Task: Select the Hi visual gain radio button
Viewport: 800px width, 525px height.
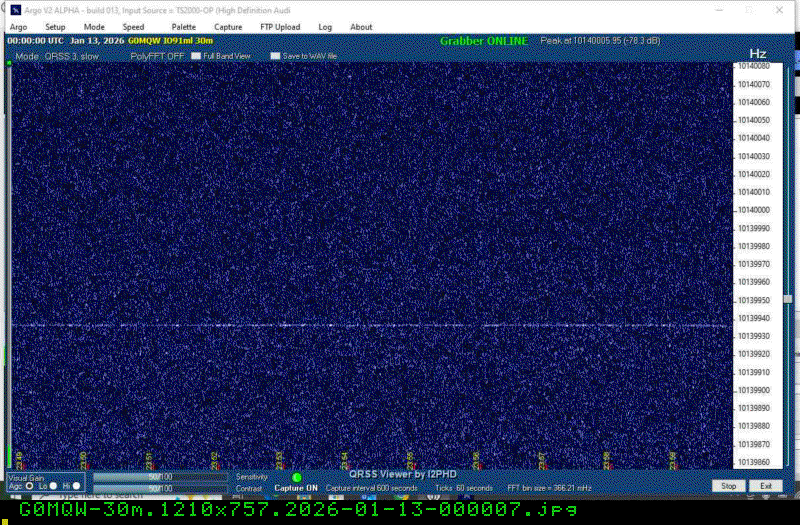Action: (76, 486)
